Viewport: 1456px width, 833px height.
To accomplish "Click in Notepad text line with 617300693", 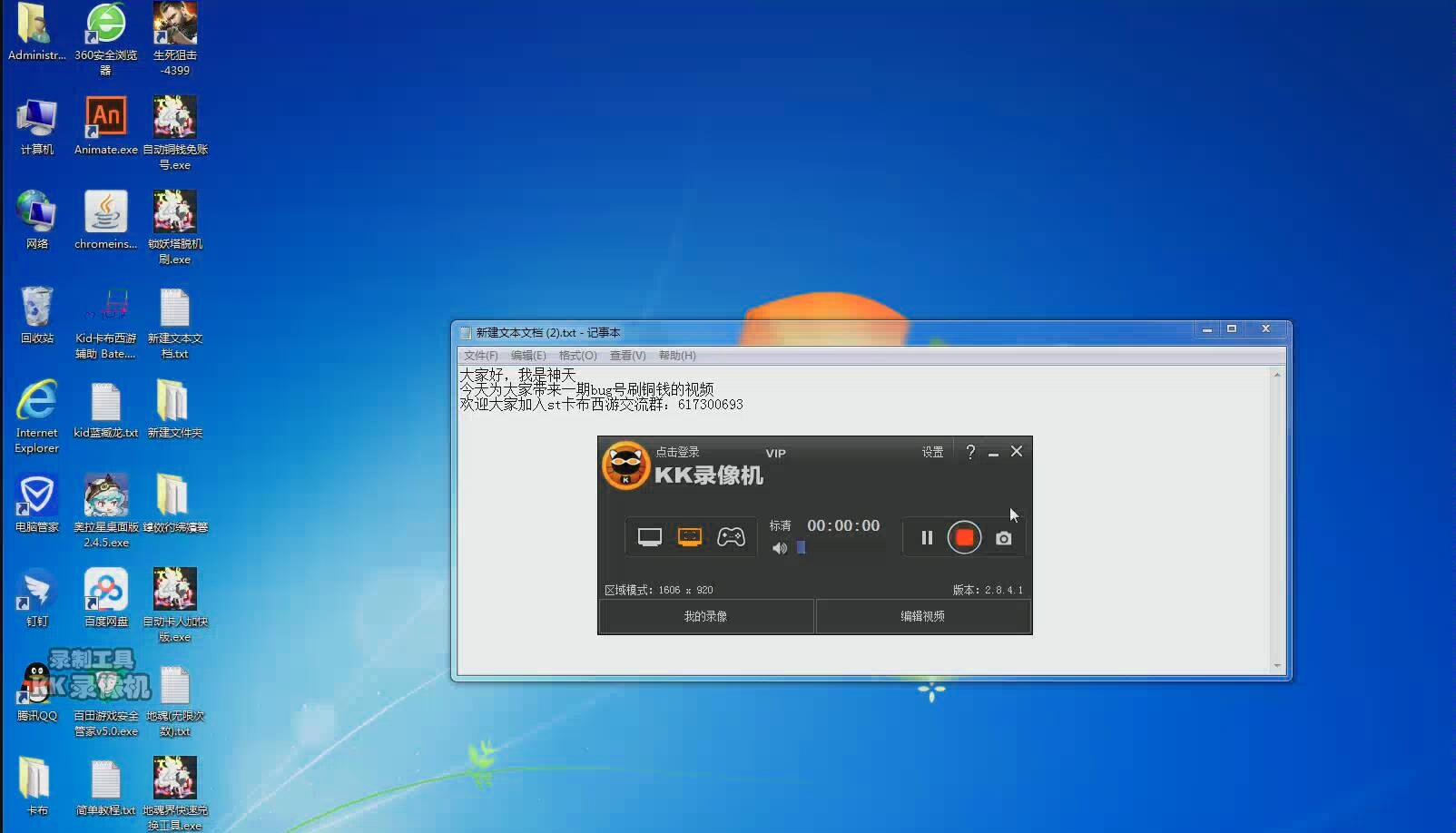I will (601, 405).
